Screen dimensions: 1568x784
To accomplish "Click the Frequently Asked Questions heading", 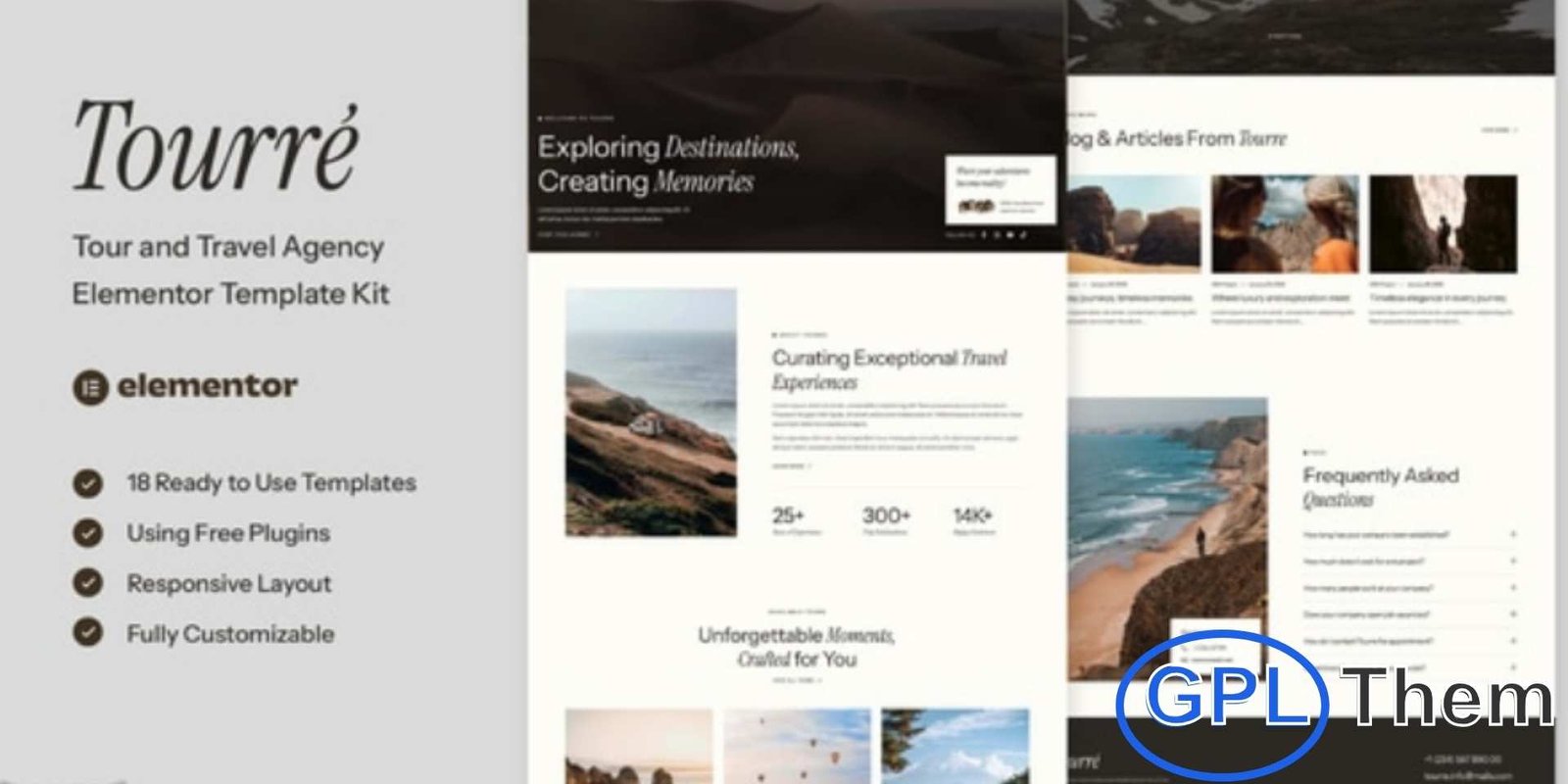I will [x=1381, y=487].
